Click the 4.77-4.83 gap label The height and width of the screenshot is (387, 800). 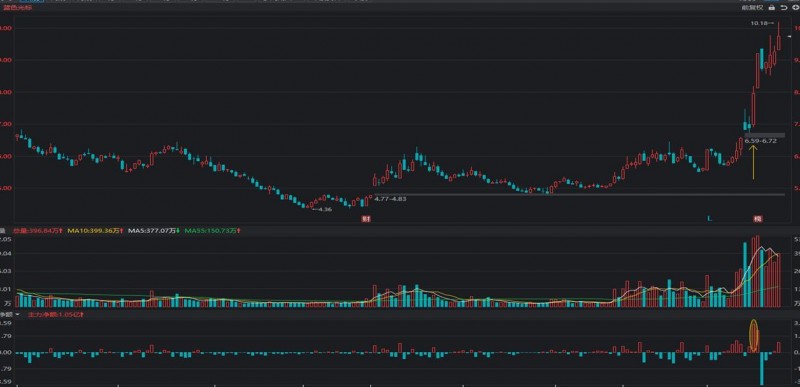pyautogui.click(x=390, y=199)
